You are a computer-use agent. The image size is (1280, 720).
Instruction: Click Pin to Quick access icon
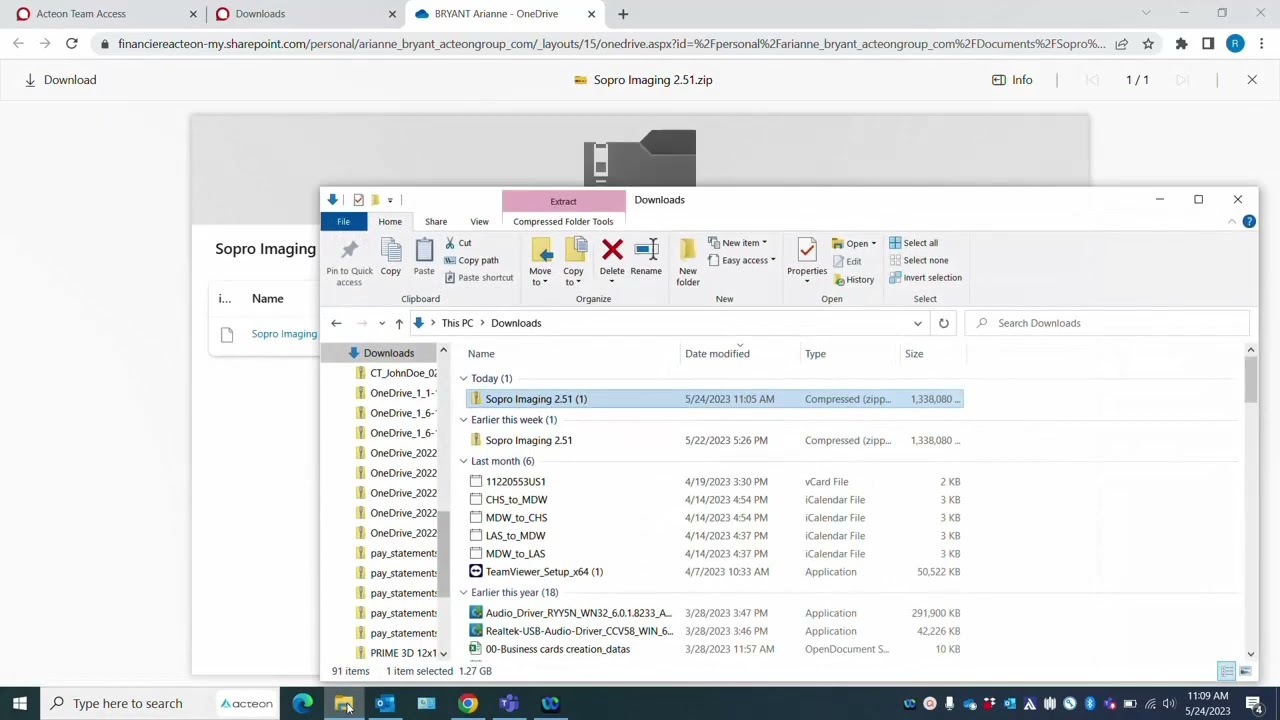tap(349, 249)
